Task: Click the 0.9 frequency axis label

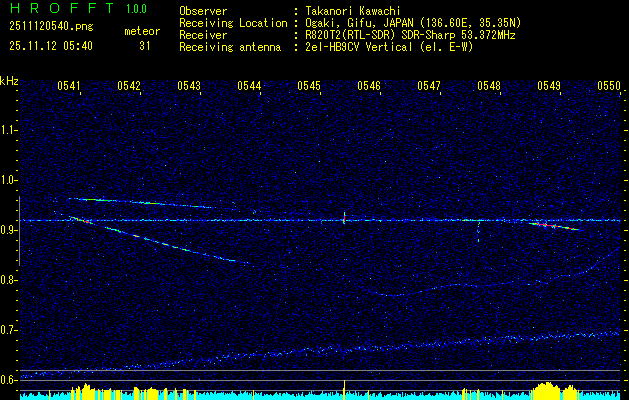Action: [9, 230]
